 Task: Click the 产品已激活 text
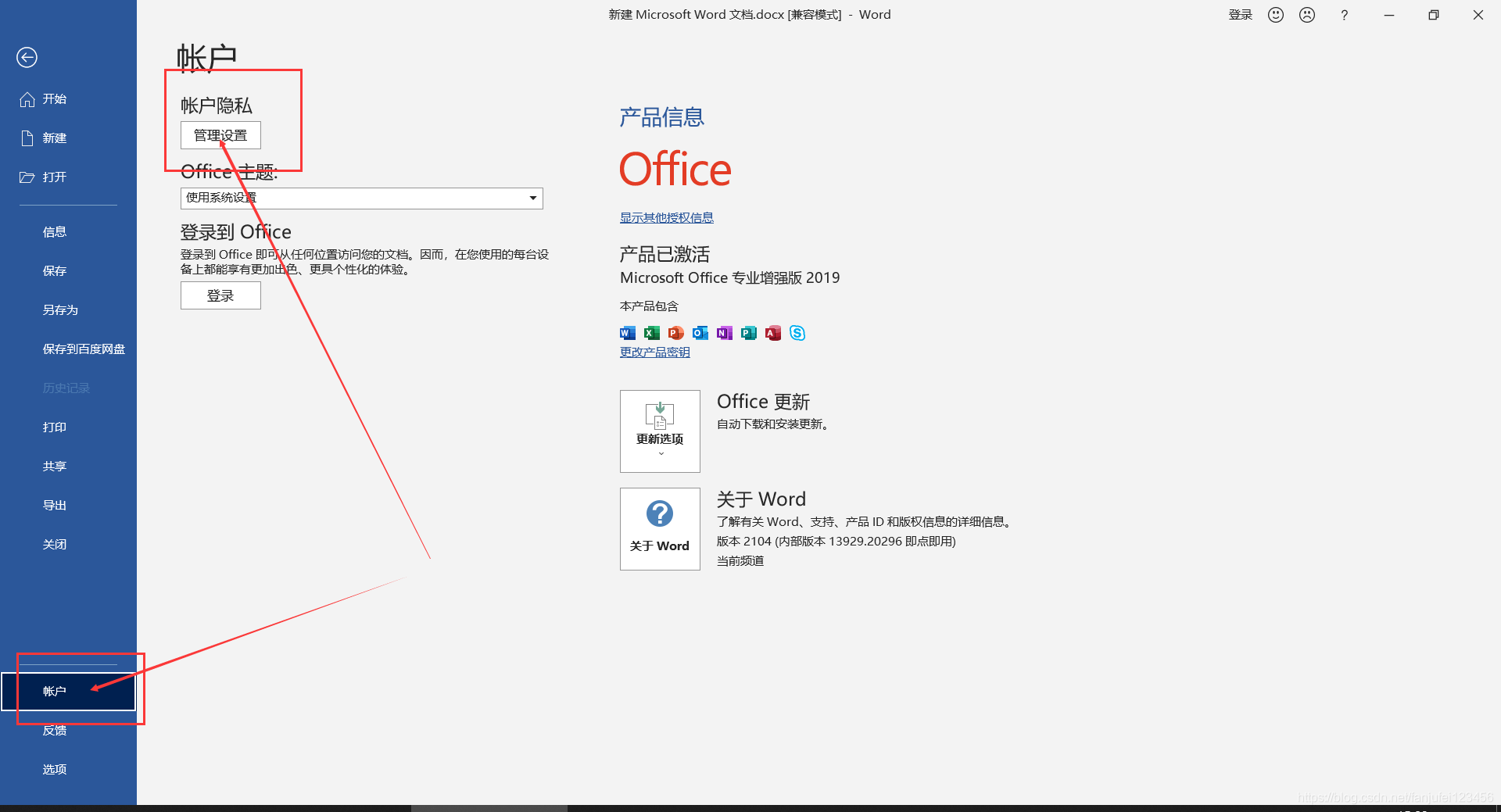point(665,255)
